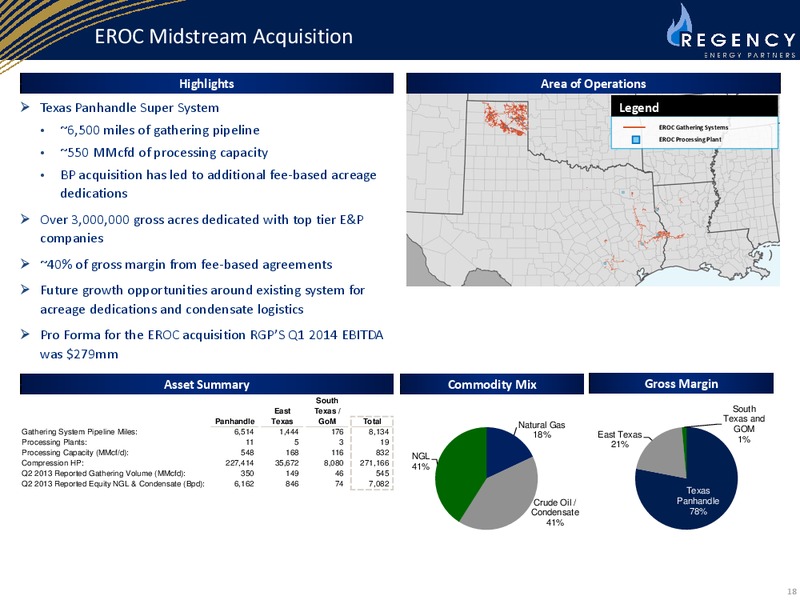Click the blue processing plant square in the legend
This screenshot has height=600, width=800.
coord(636,139)
